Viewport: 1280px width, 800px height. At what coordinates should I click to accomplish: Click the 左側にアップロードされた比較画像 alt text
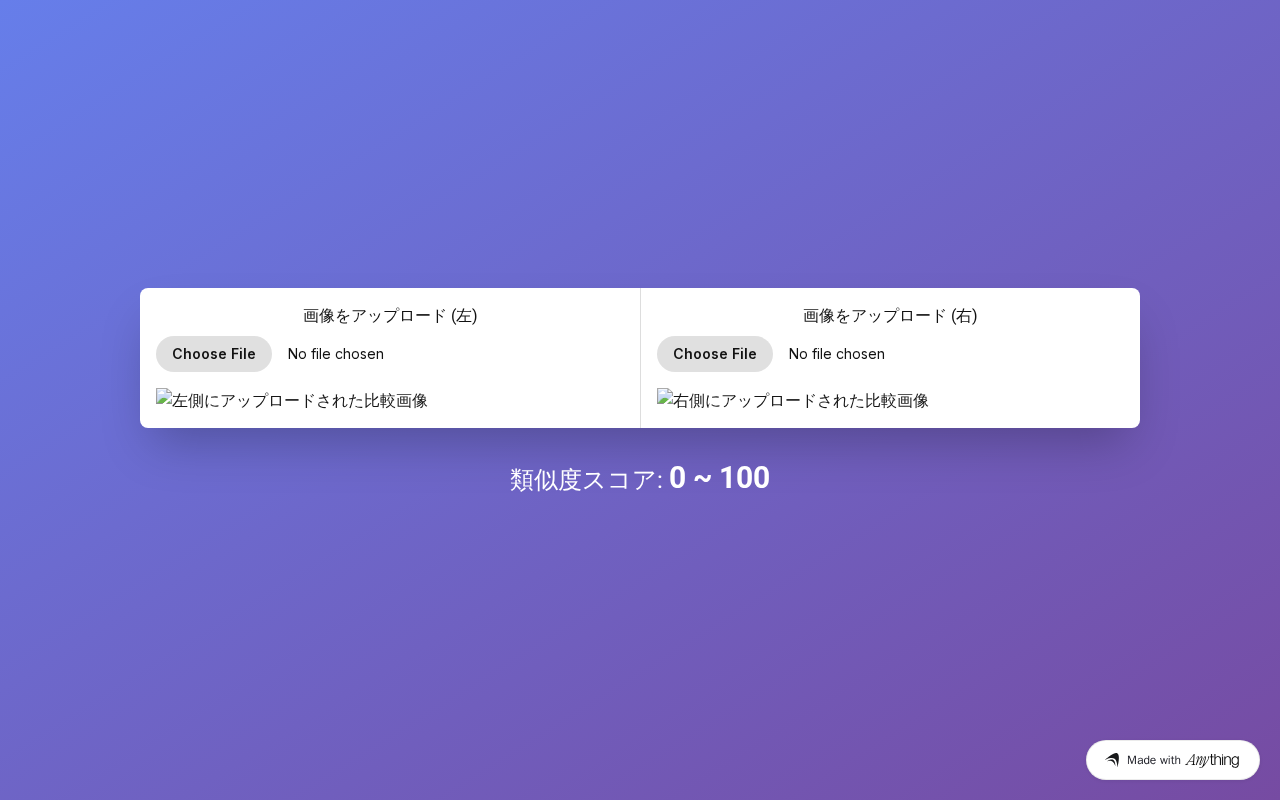tap(300, 401)
